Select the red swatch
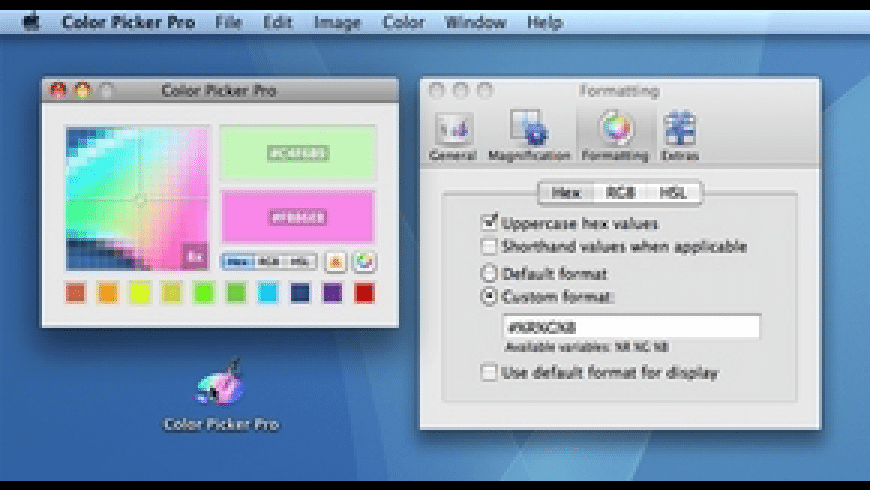 tap(365, 293)
